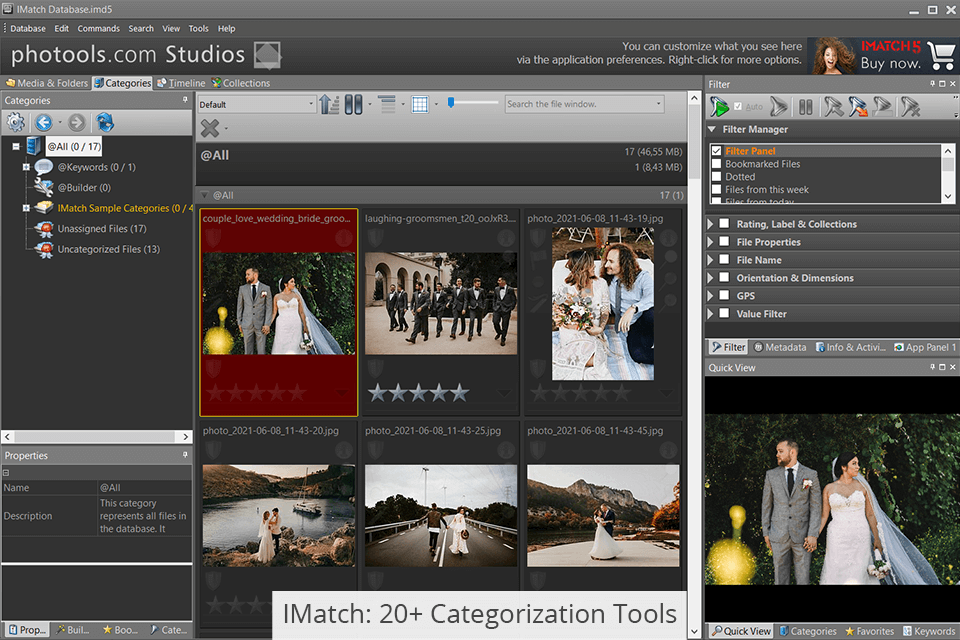The image size is (960, 640).
Task: Expand the Rating, Label & Collections section
Action: pyautogui.click(x=711, y=224)
